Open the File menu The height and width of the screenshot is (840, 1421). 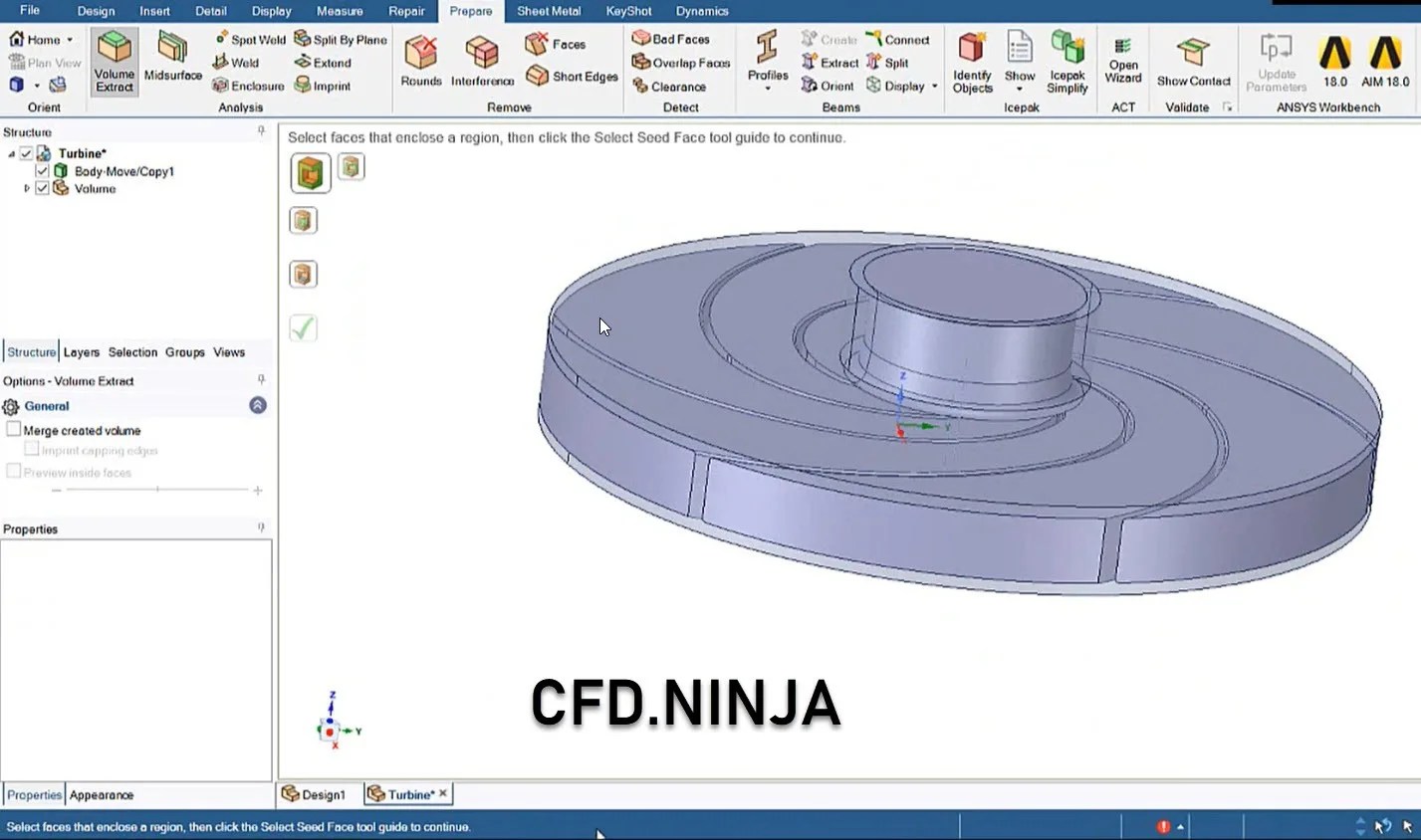(29, 11)
